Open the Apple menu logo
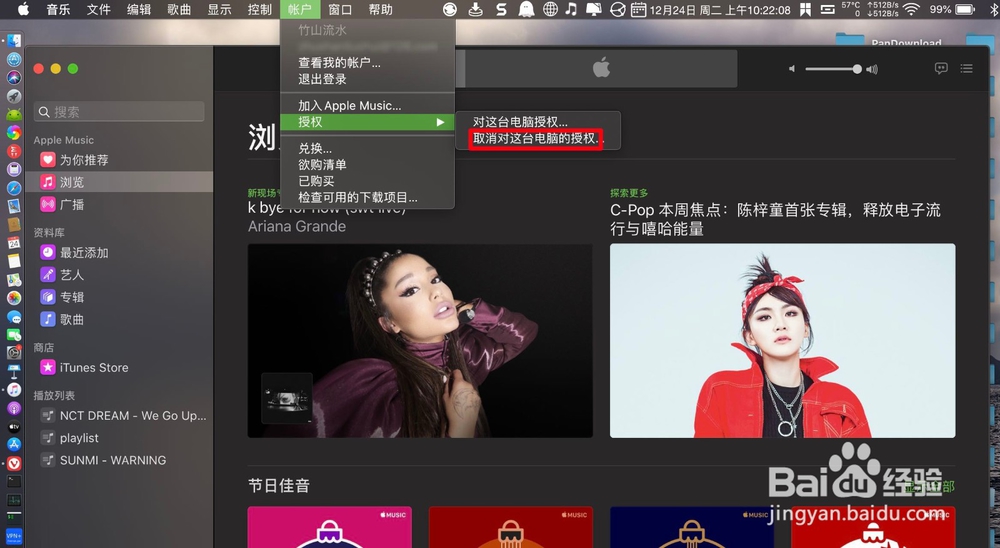 point(23,9)
